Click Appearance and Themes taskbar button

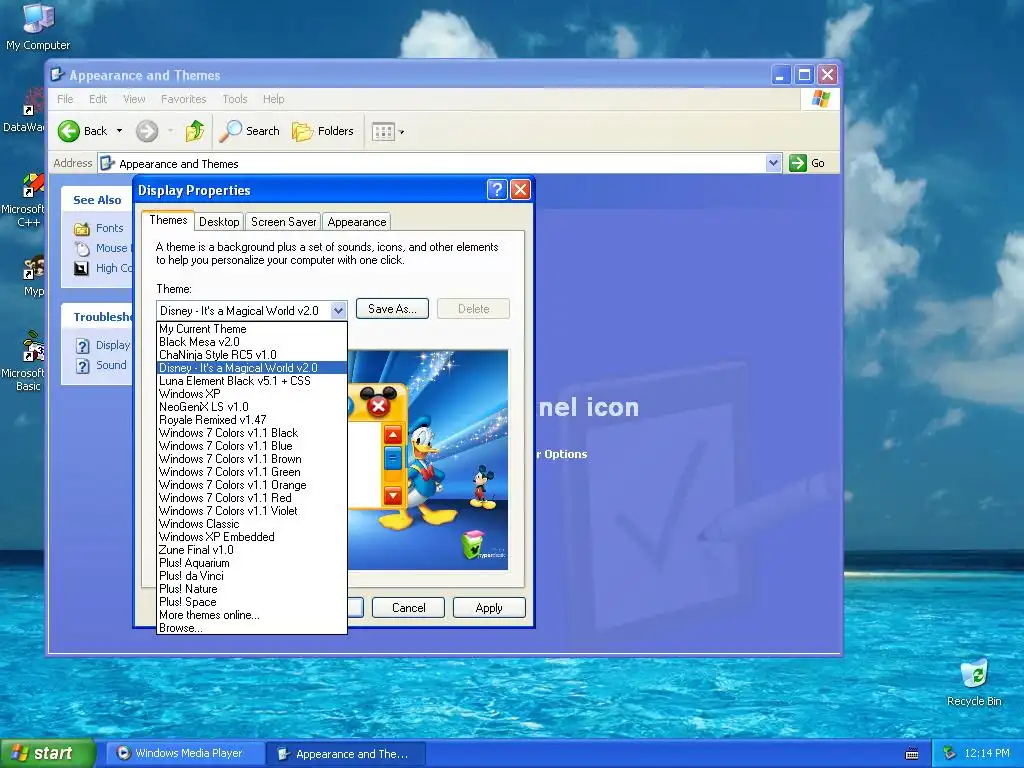click(346, 754)
